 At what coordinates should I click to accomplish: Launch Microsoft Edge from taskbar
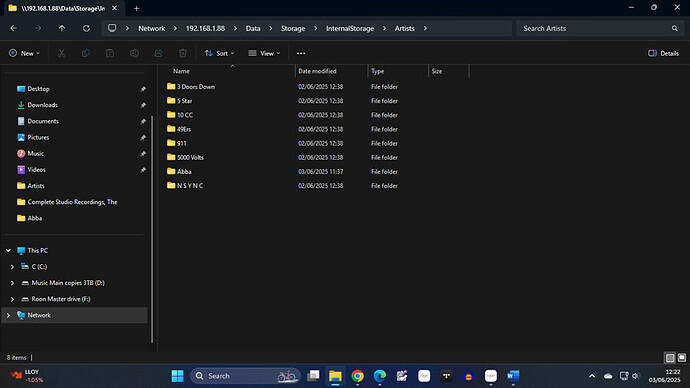click(x=380, y=376)
